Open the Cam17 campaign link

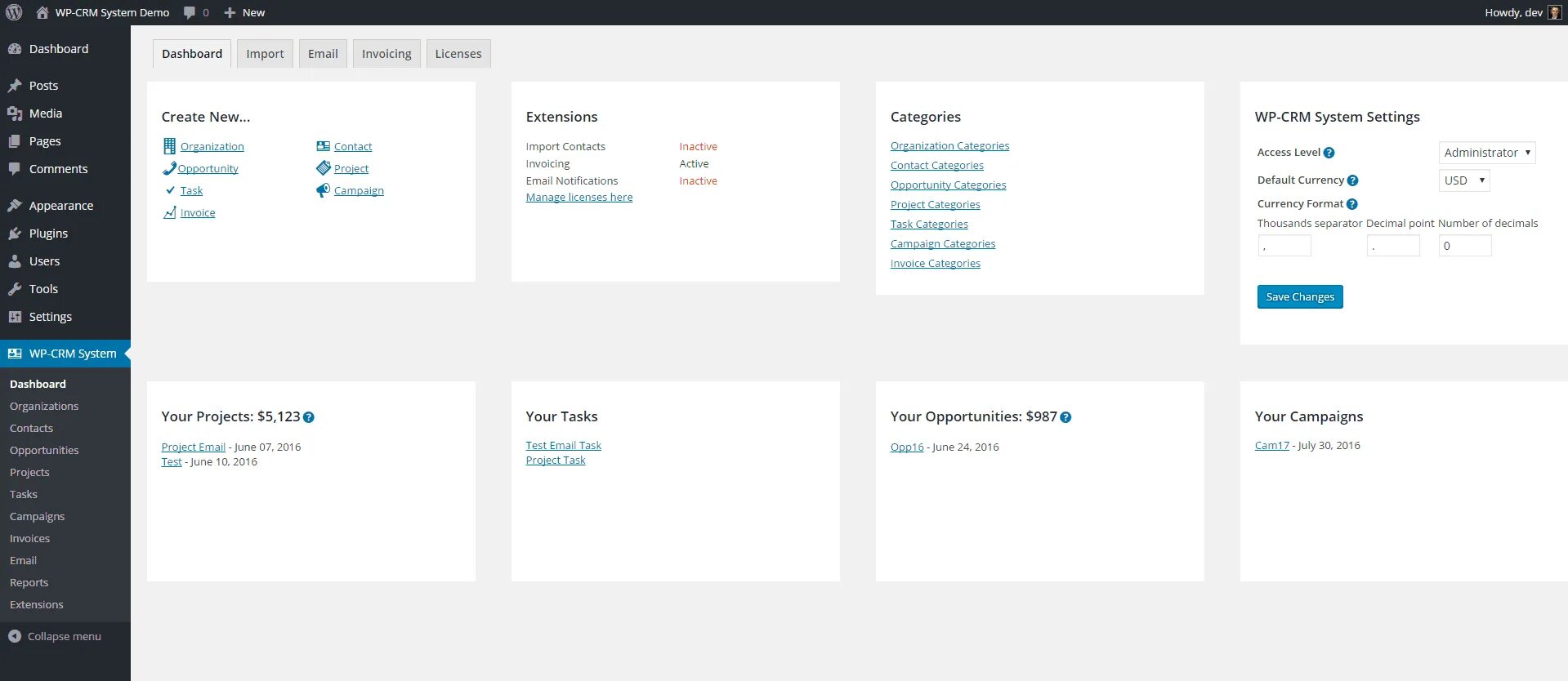tap(1271, 446)
